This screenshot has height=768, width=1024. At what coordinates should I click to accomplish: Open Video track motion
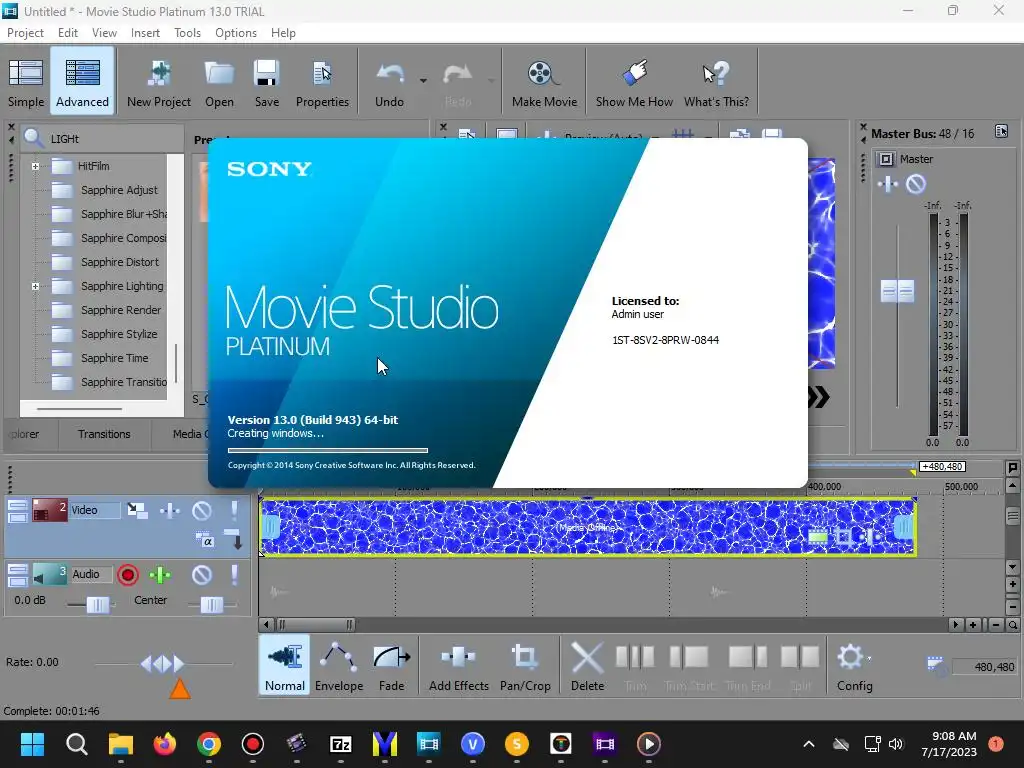pos(137,510)
